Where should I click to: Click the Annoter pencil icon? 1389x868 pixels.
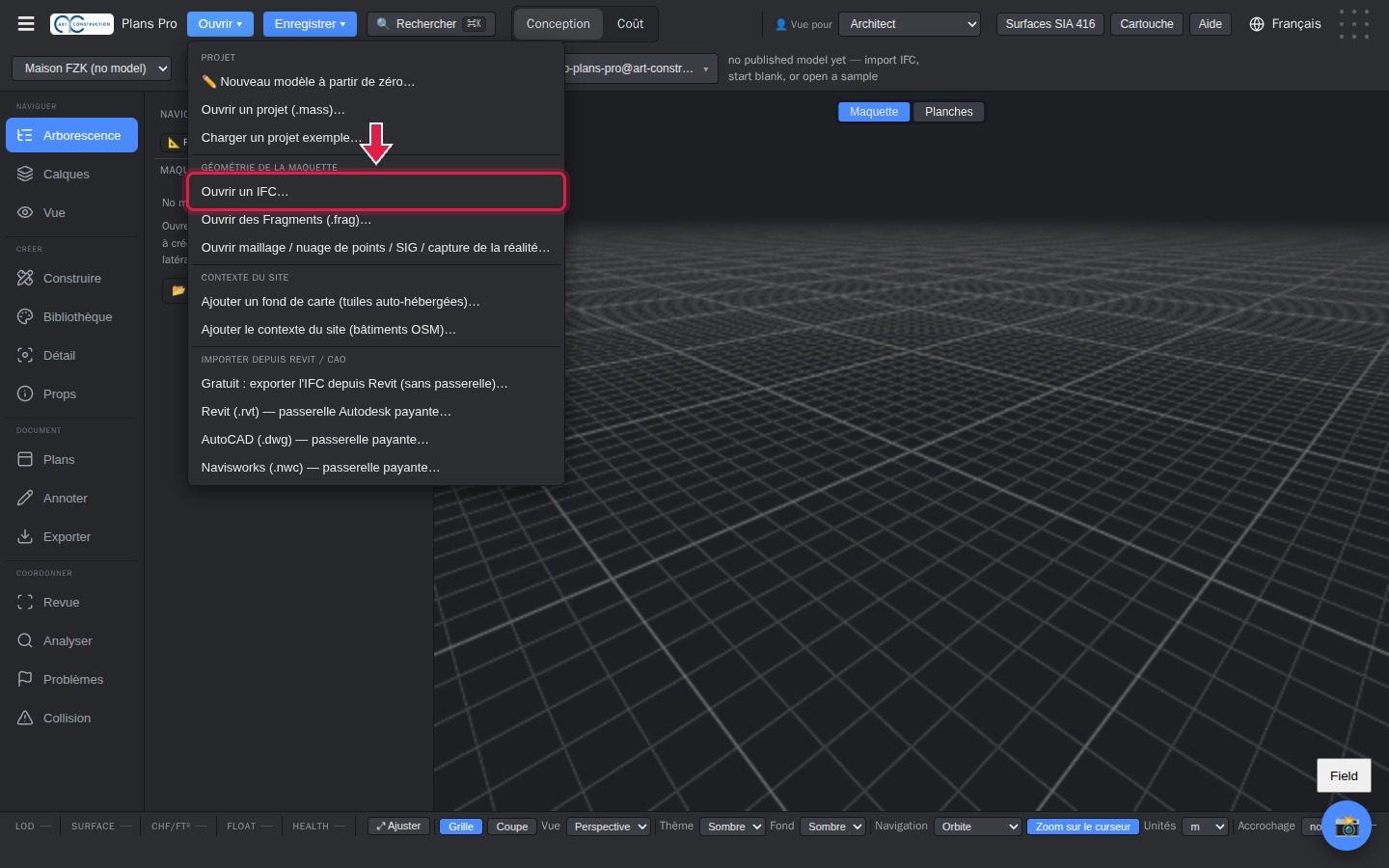click(25, 499)
